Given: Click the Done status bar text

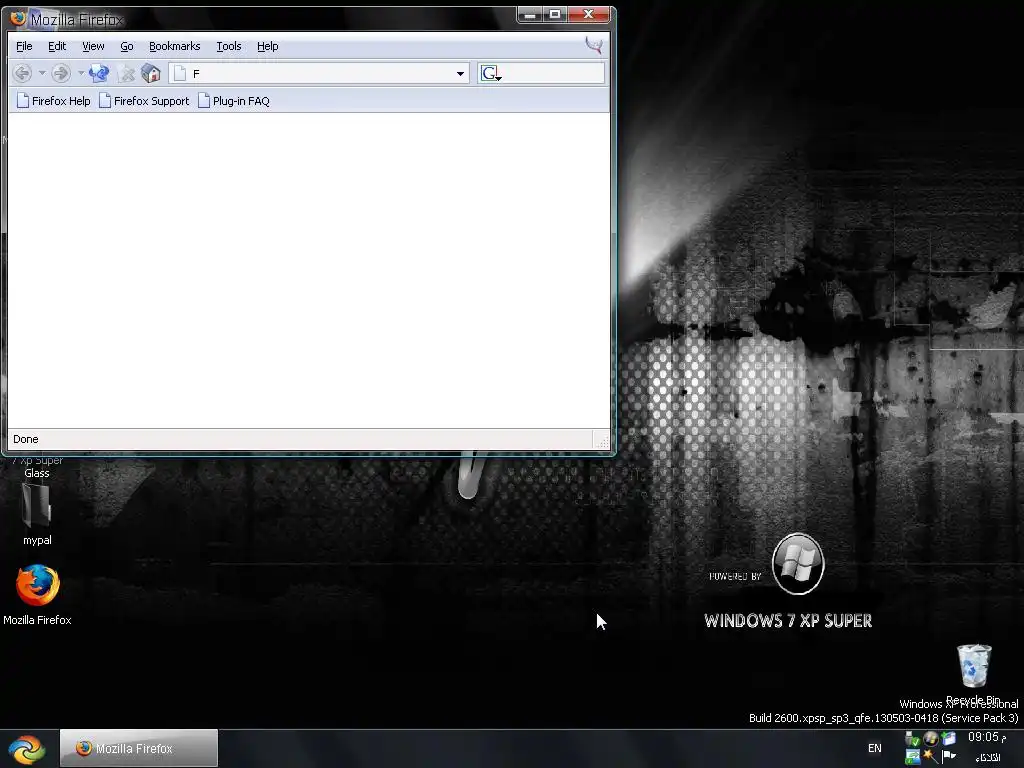Looking at the screenshot, I should pos(25,440).
